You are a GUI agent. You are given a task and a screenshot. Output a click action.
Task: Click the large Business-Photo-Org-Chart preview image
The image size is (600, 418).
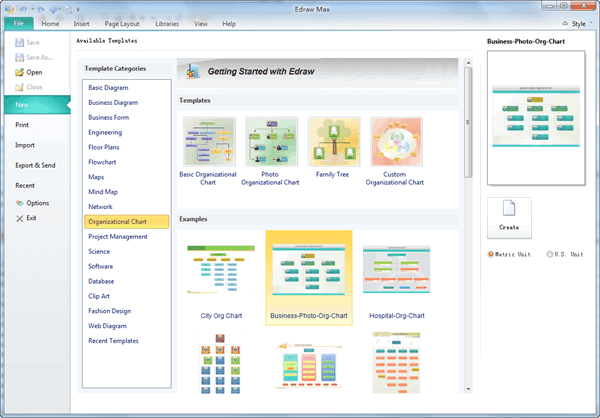[x=536, y=118]
